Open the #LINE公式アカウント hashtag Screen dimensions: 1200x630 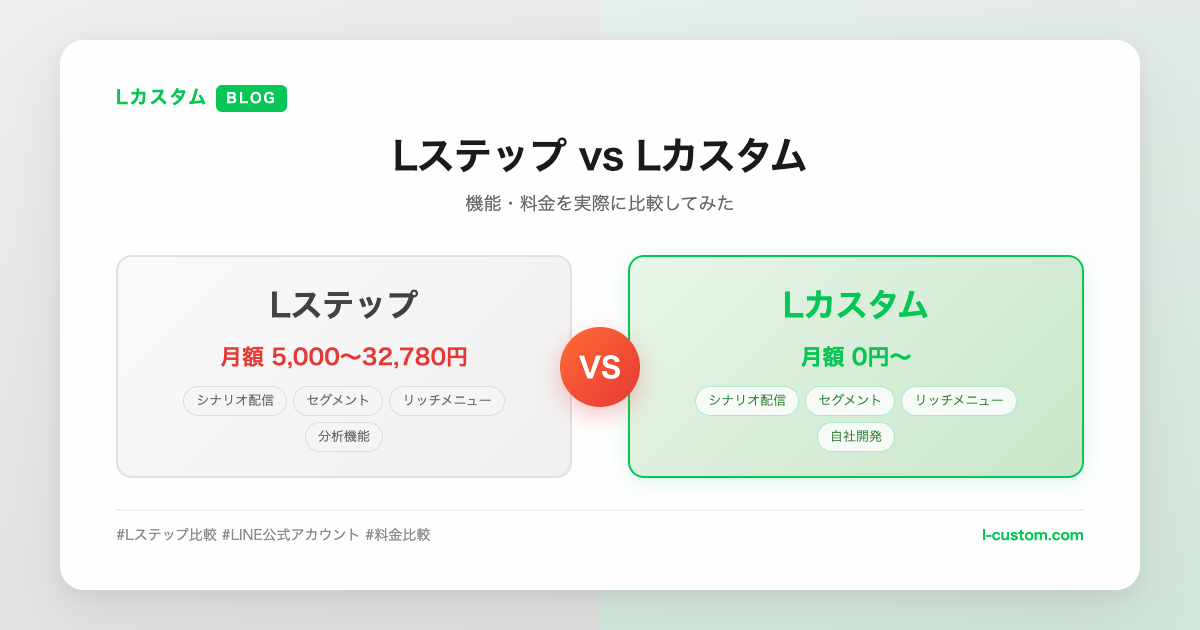point(291,535)
